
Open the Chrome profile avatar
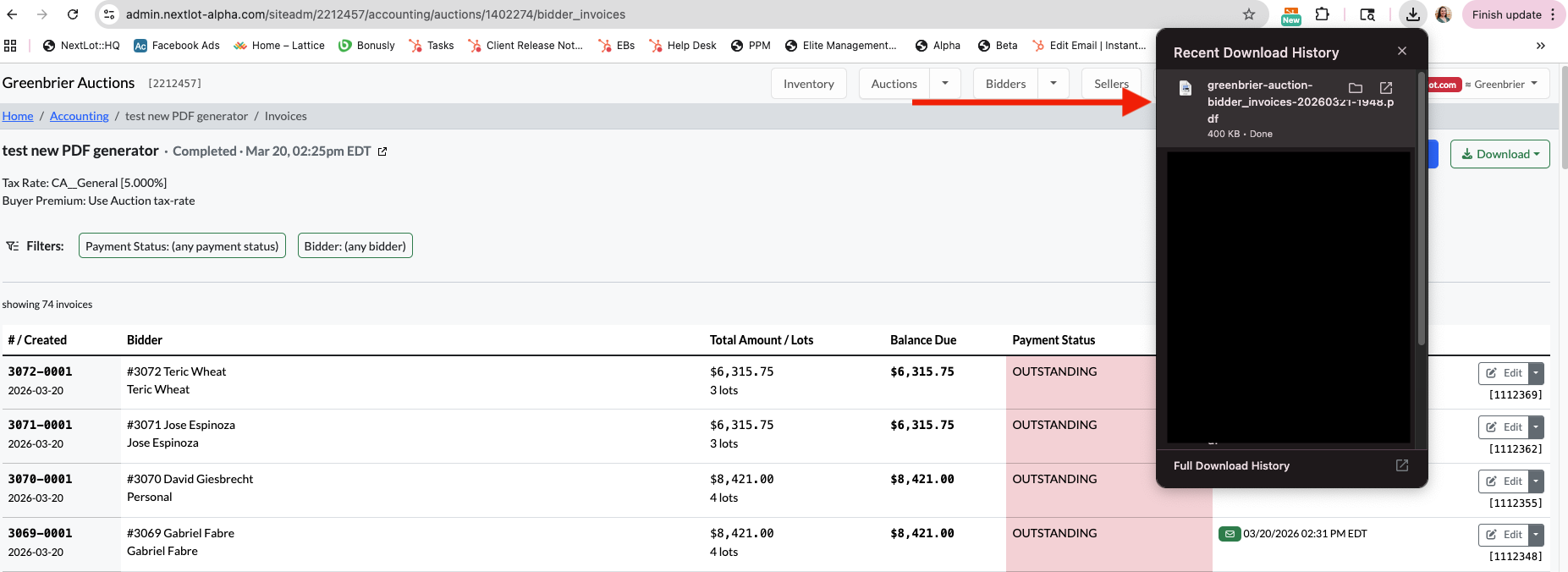tap(1444, 14)
